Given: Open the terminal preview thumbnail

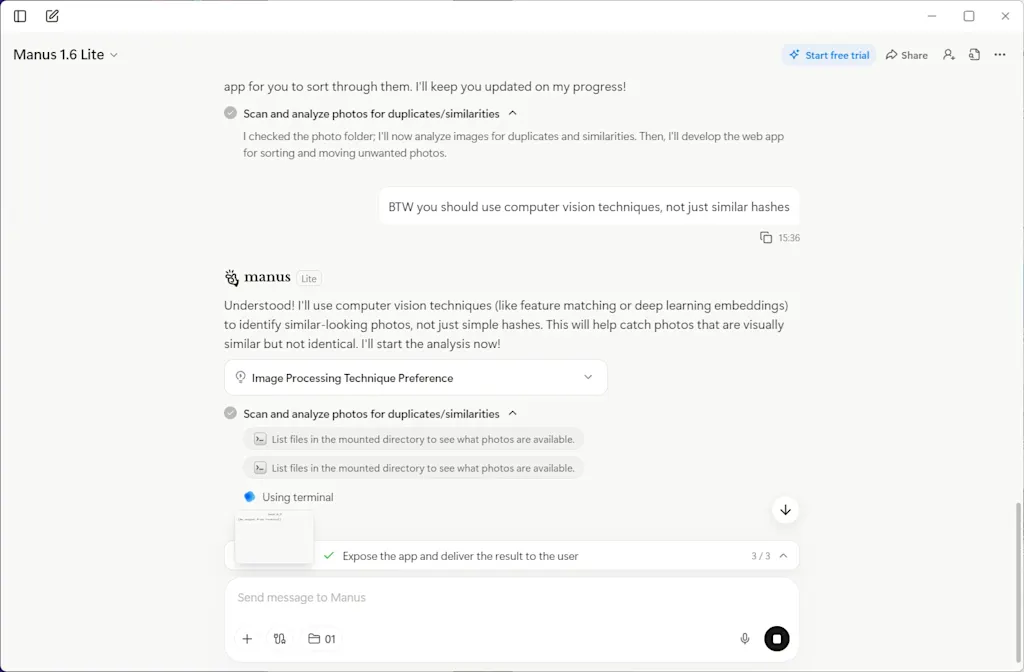Looking at the screenshot, I should tap(274, 537).
